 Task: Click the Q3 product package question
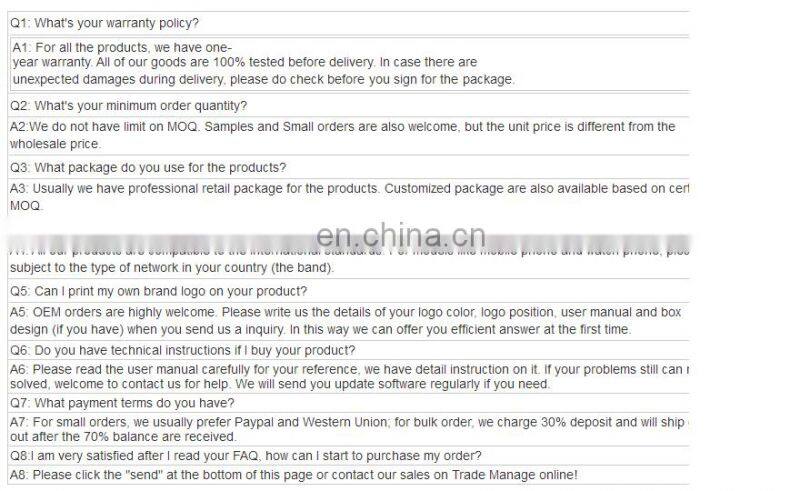pyautogui.click(x=148, y=167)
